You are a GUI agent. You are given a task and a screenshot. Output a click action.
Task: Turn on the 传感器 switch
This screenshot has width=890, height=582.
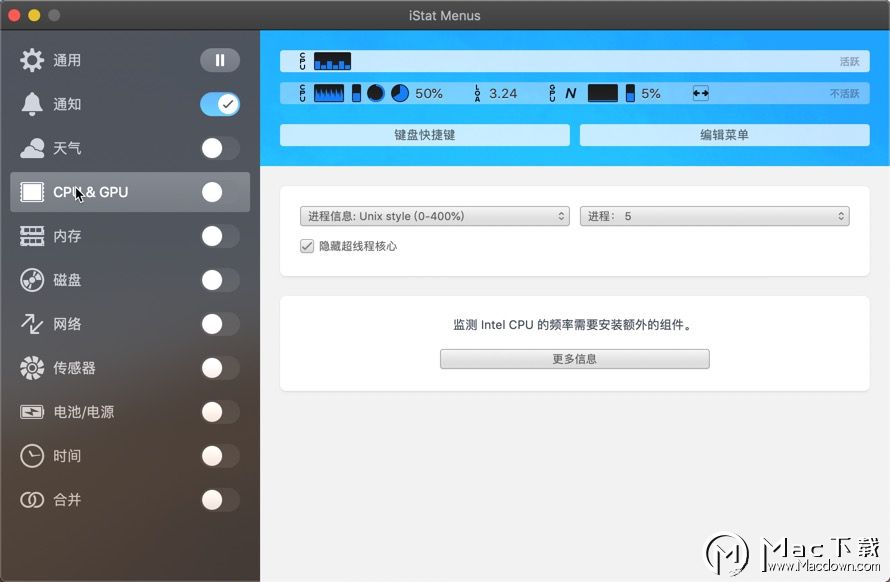pyautogui.click(x=220, y=368)
